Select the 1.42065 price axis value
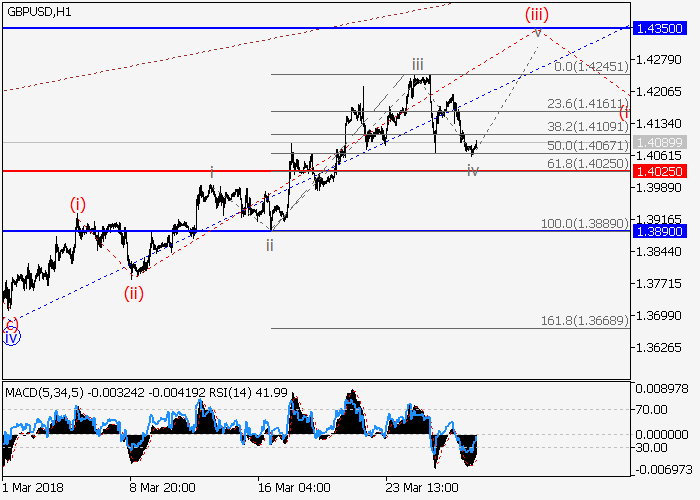Image resolution: width=700 pixels, height=500 pixels. coord(659,92)
